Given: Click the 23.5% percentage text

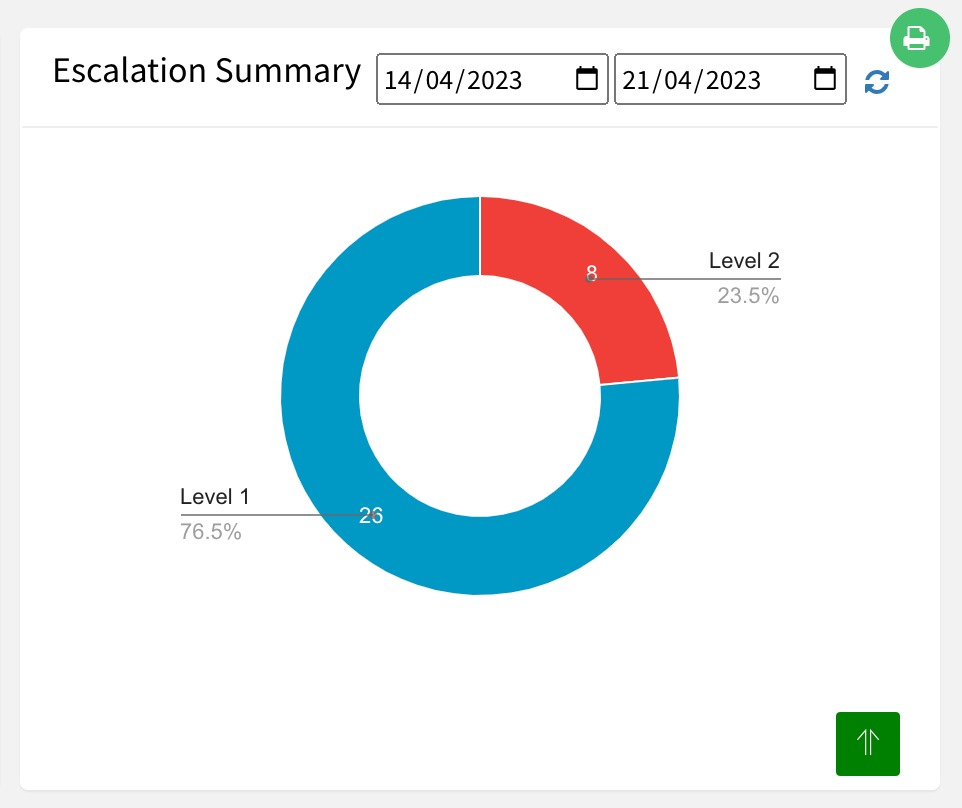Looking at the screenshot, I should (748, 296).
